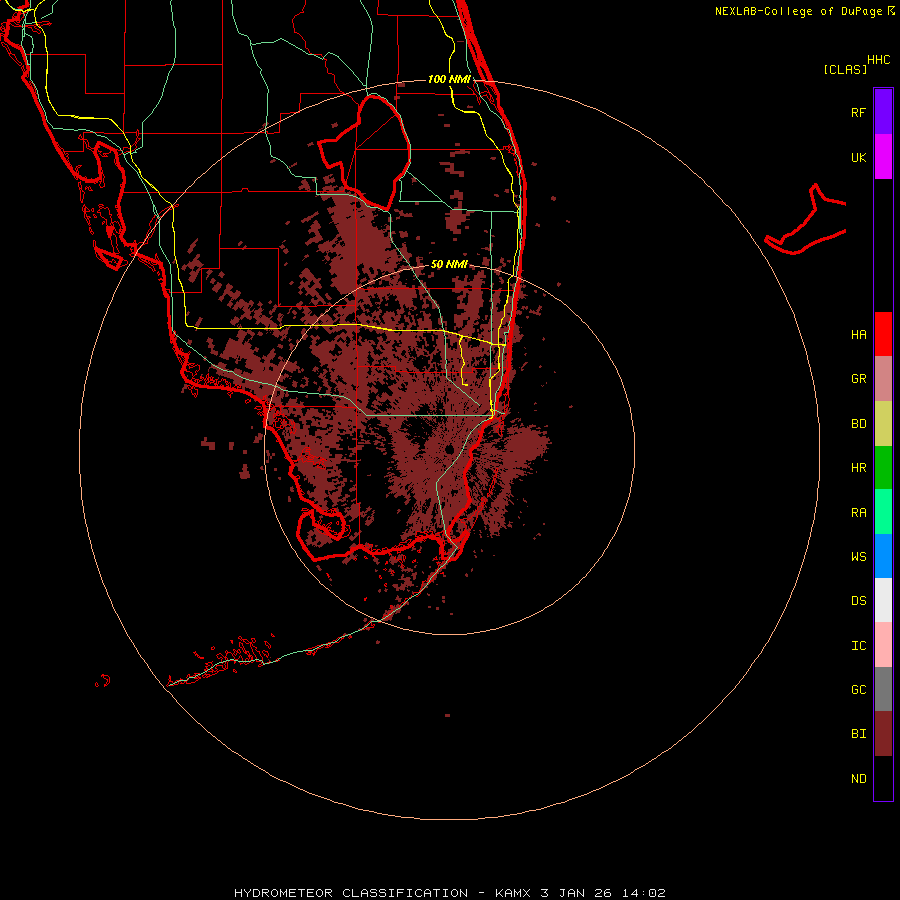Screen dimensions: 900x900
Task: Click the 100 NMI range ring label
Action: [x=449, y=79]
